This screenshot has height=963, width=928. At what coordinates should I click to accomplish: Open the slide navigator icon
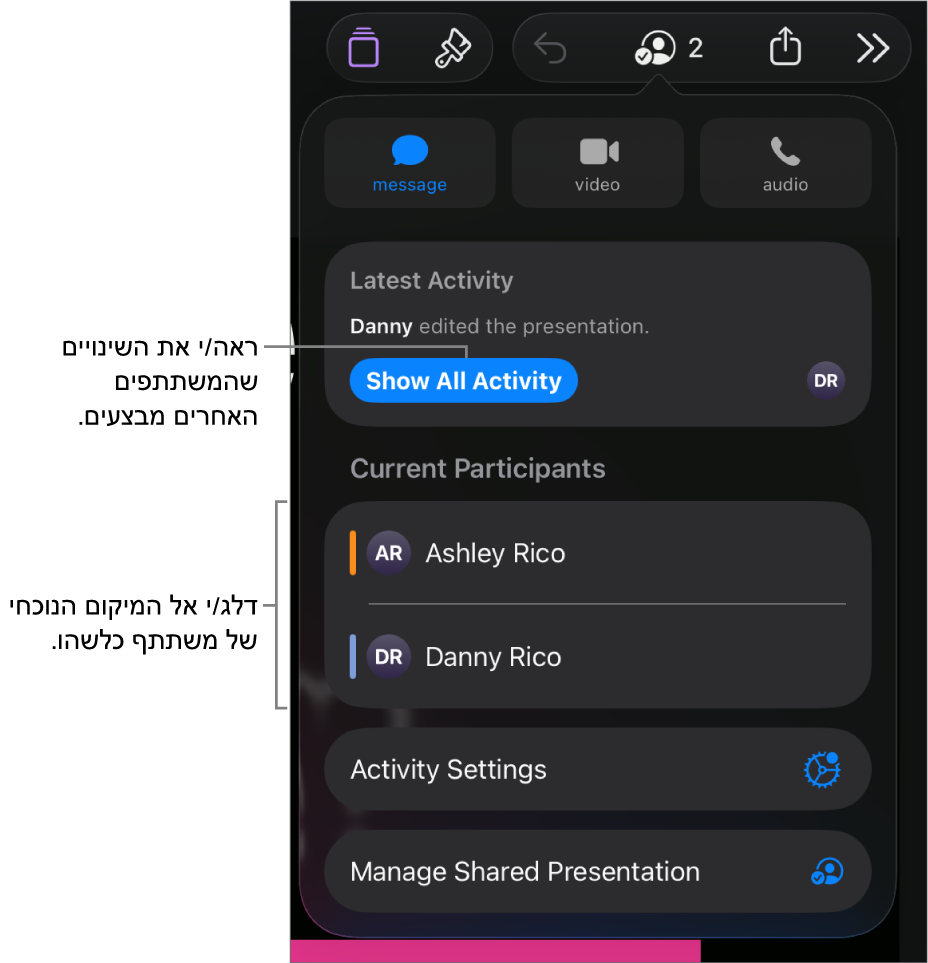(x=364, y=47)
